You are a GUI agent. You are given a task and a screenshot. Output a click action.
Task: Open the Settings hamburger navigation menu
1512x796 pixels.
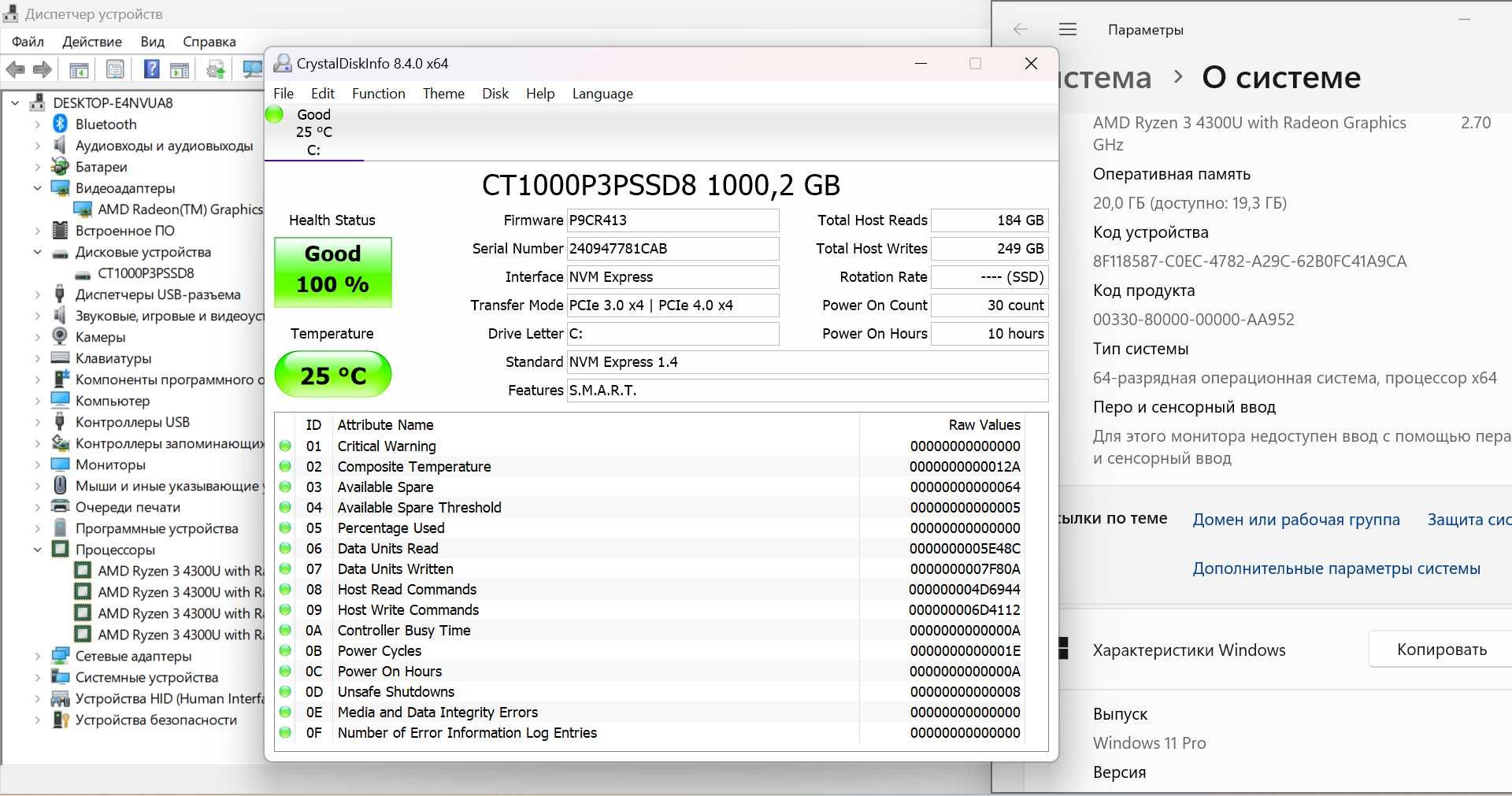click(1068, 29)
